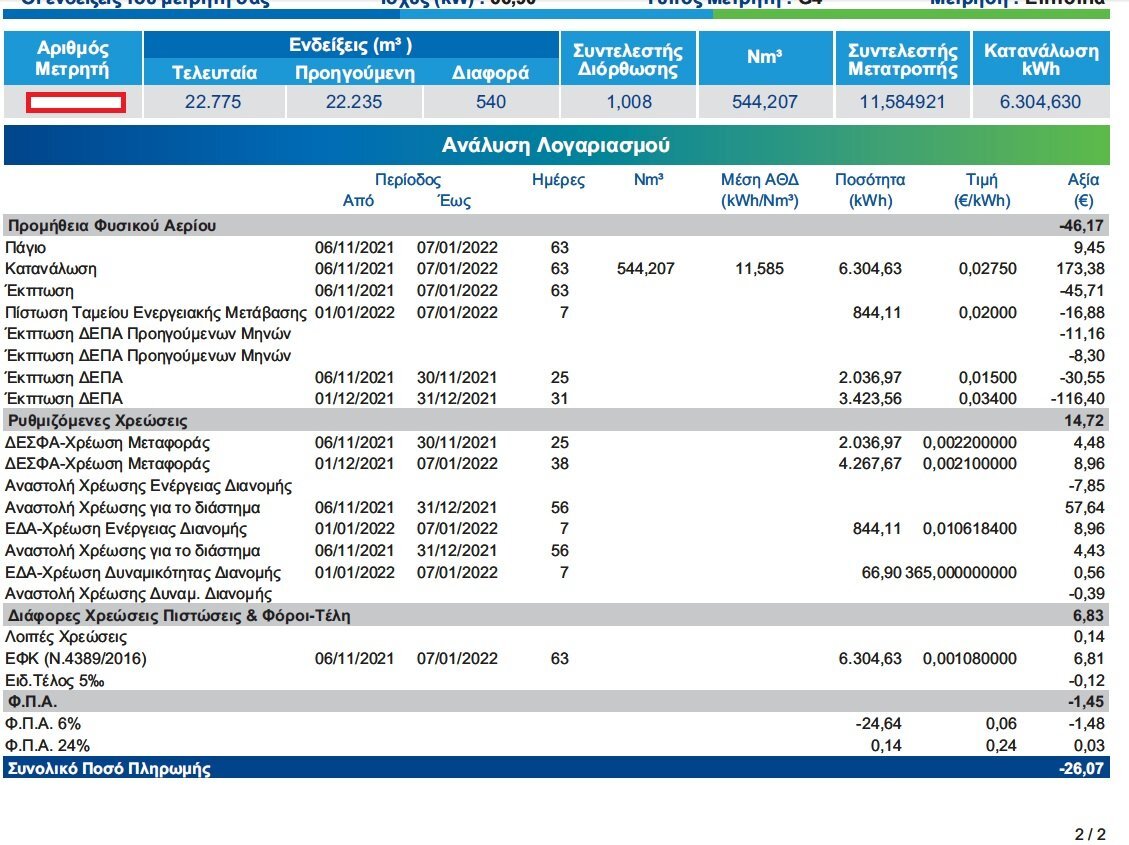The height and width of the screenshot is (845, 1129).
Task: Click the amount -0,39
Action: coord(1086,595)
